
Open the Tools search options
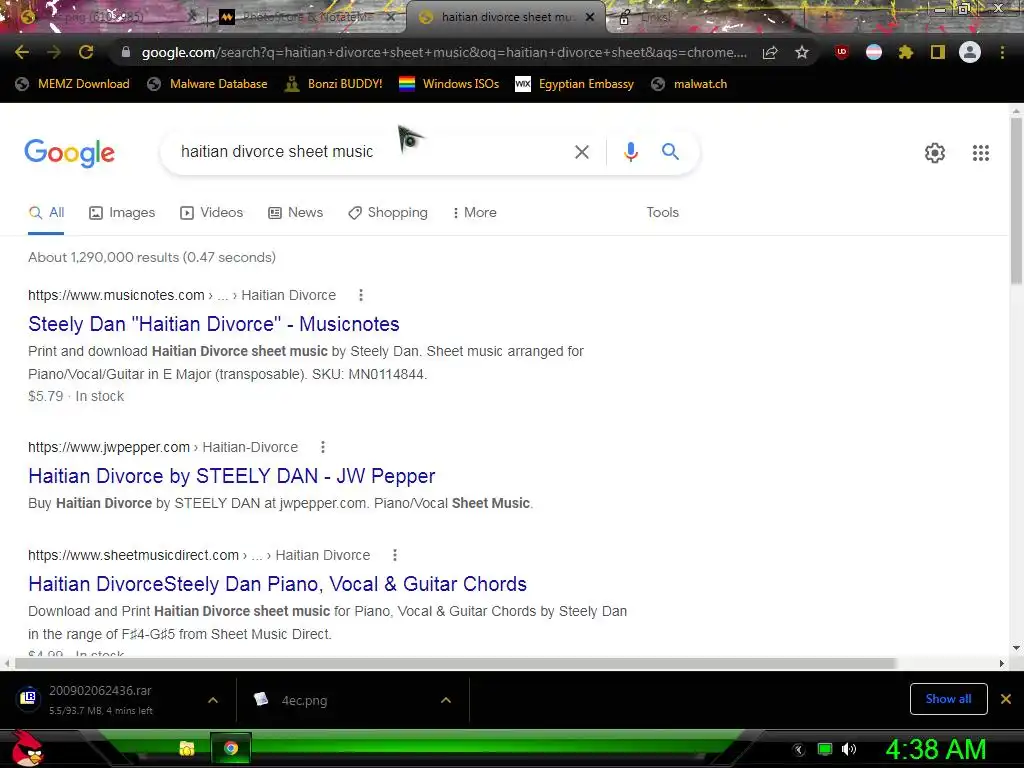coord(662,213)
